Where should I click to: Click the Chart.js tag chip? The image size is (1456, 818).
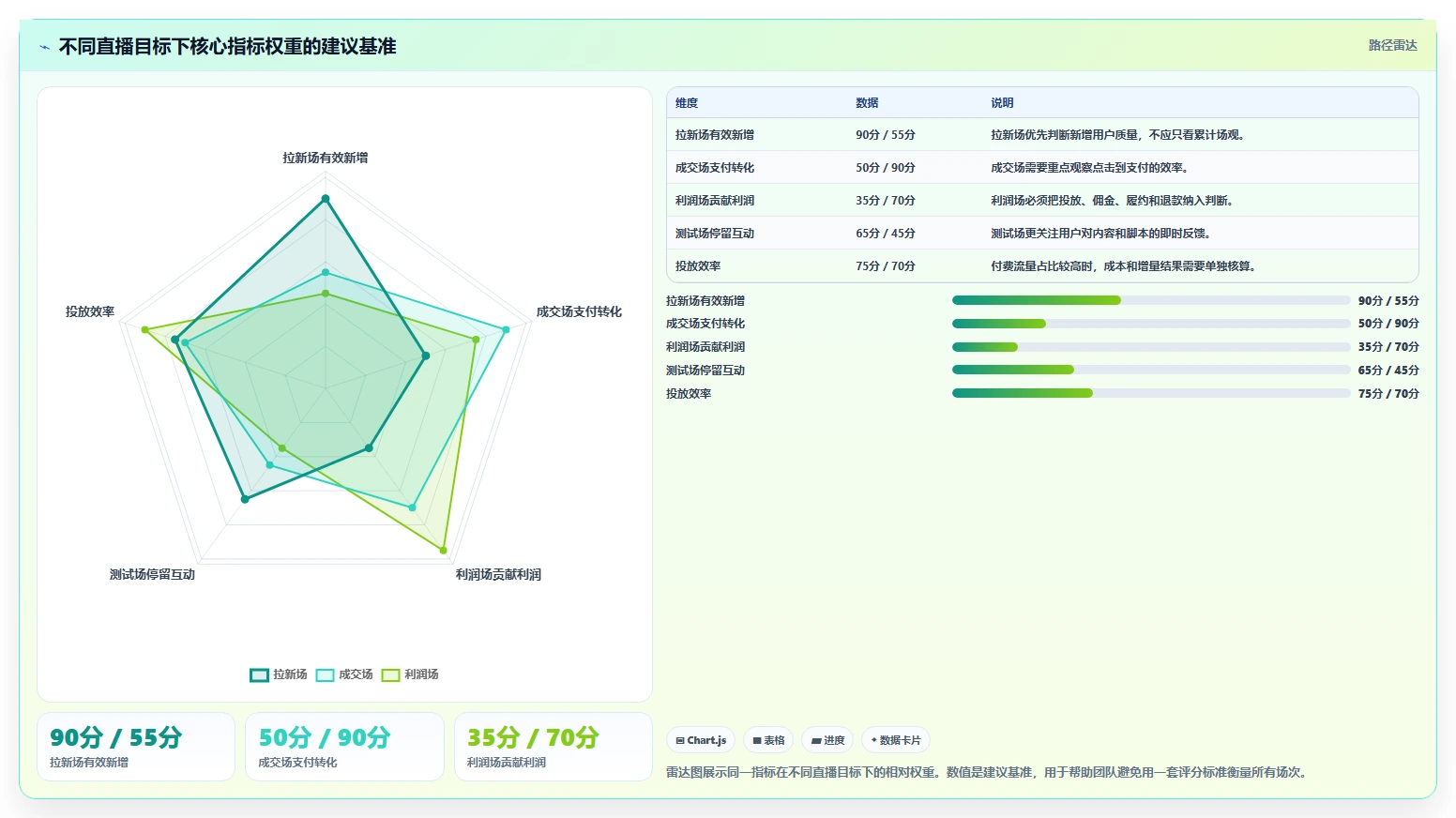tap(701, 740)
